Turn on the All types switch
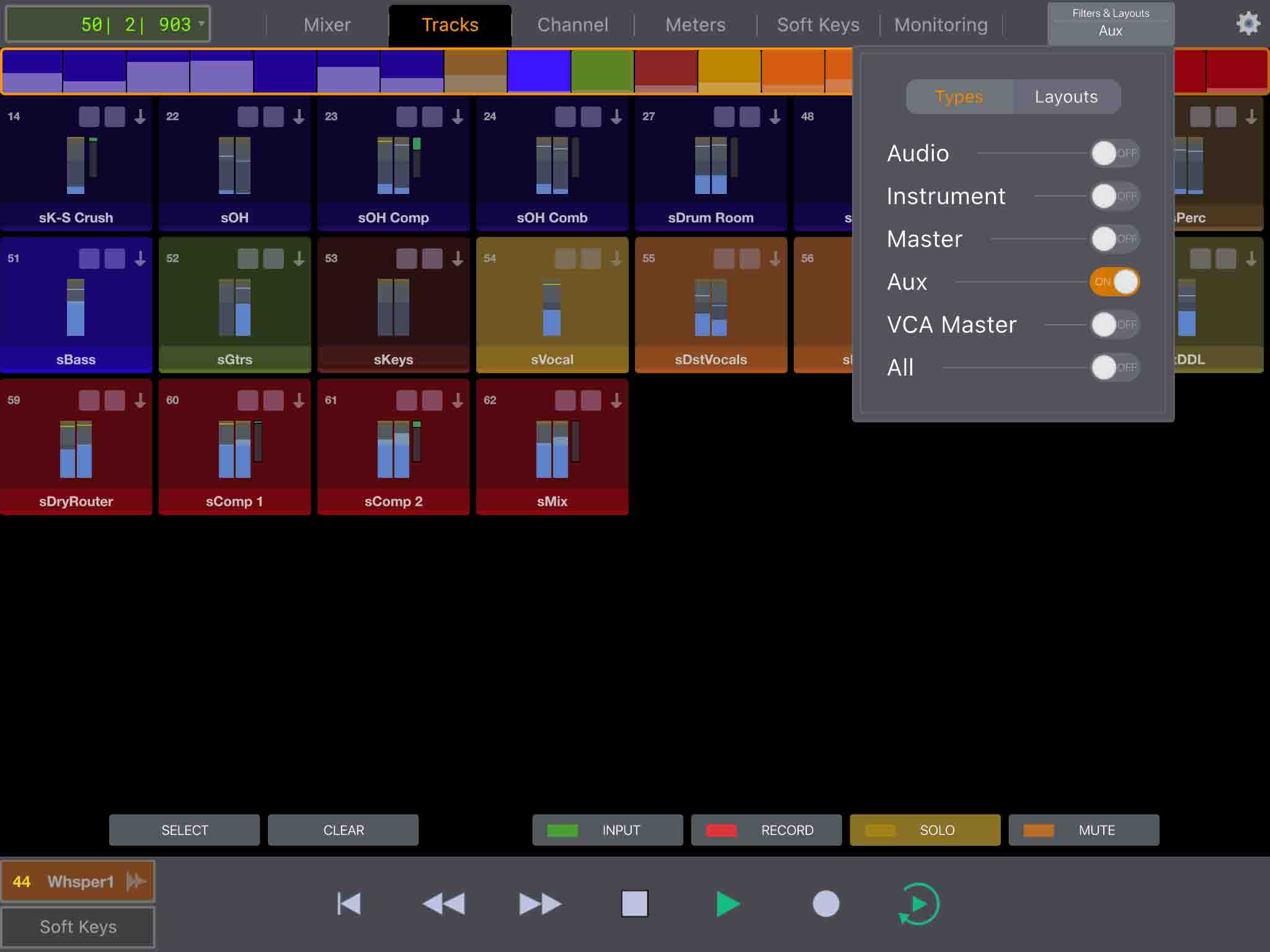 click(1114, 368)
